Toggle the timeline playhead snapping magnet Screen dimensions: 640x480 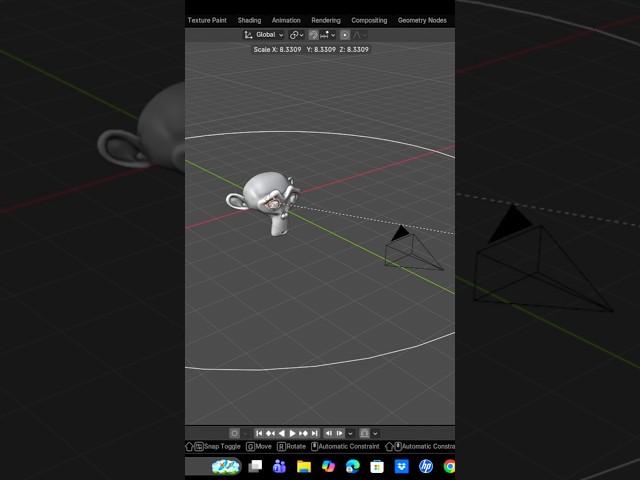[364, 433]
